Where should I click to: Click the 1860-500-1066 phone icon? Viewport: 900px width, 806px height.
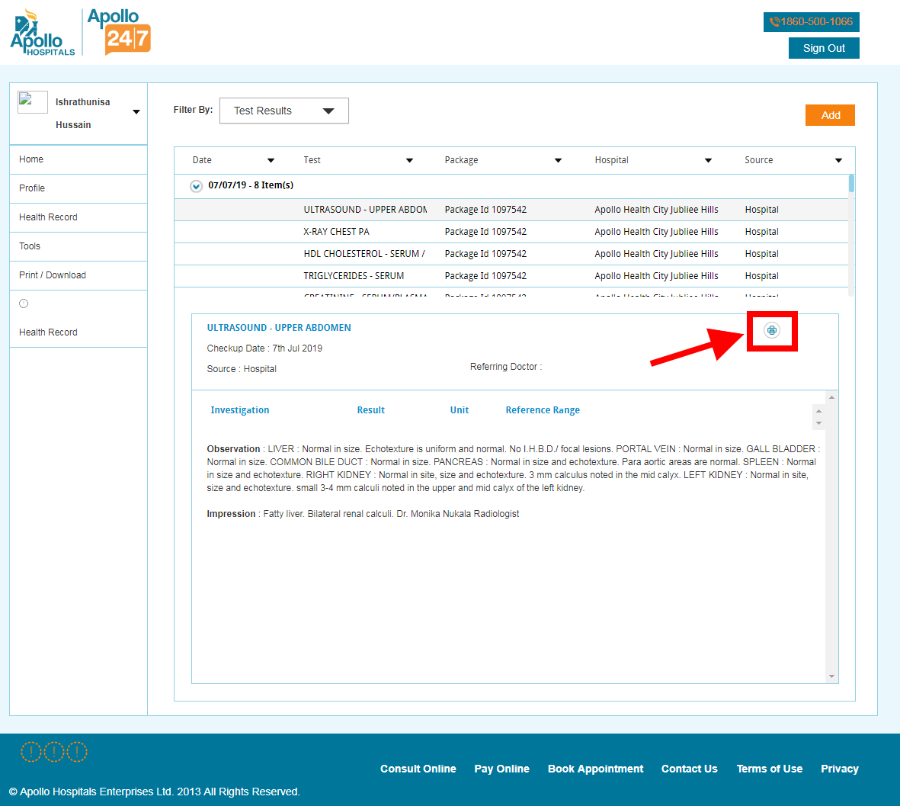tap(775, 21)
